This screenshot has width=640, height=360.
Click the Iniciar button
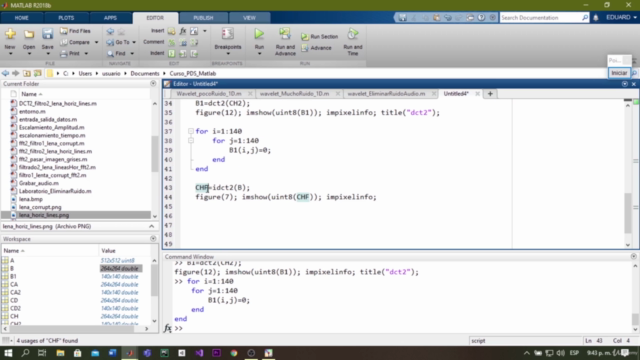pos(619,73)
